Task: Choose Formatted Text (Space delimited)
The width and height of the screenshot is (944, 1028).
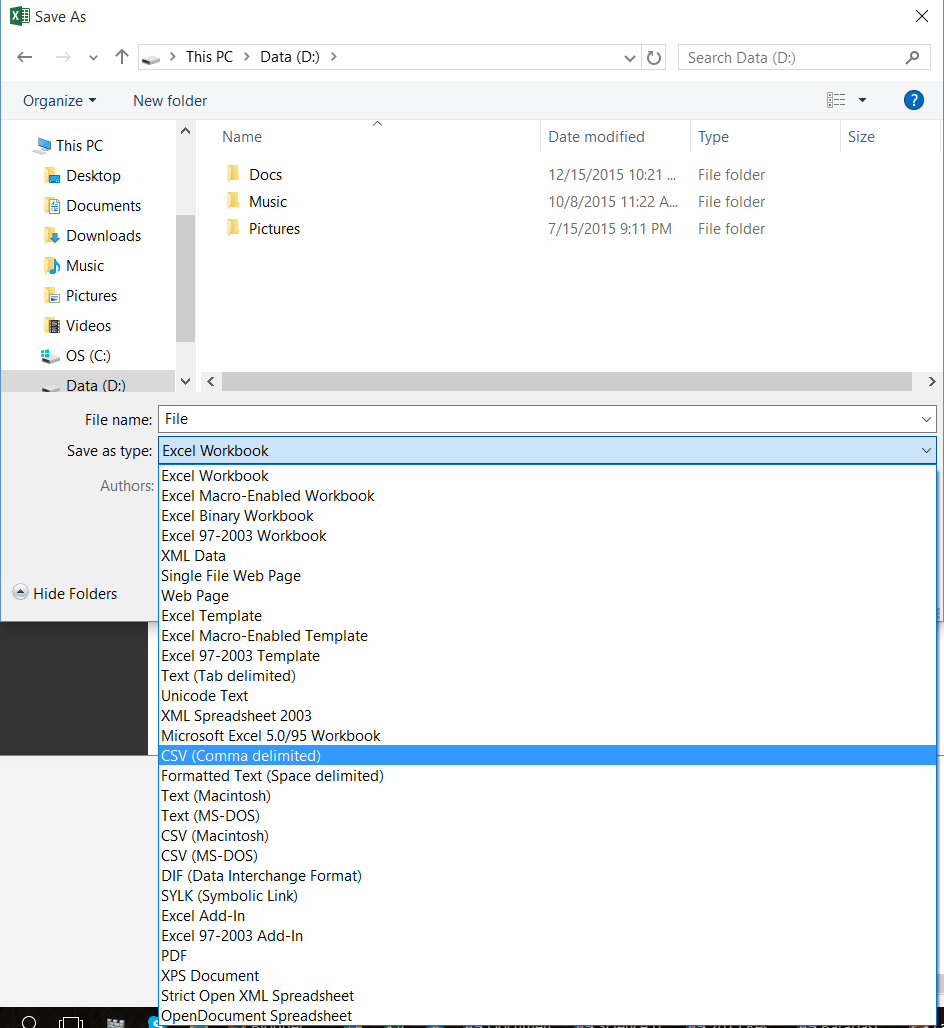Action: coord(547,776)
